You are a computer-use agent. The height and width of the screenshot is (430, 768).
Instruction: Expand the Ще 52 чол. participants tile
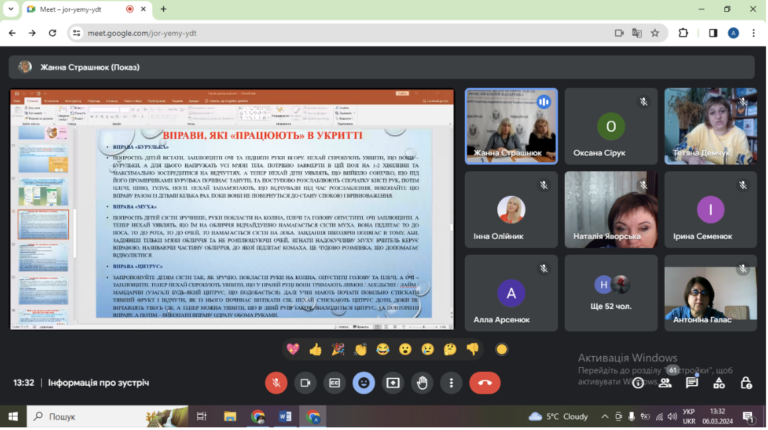click(x=611, y=293)
